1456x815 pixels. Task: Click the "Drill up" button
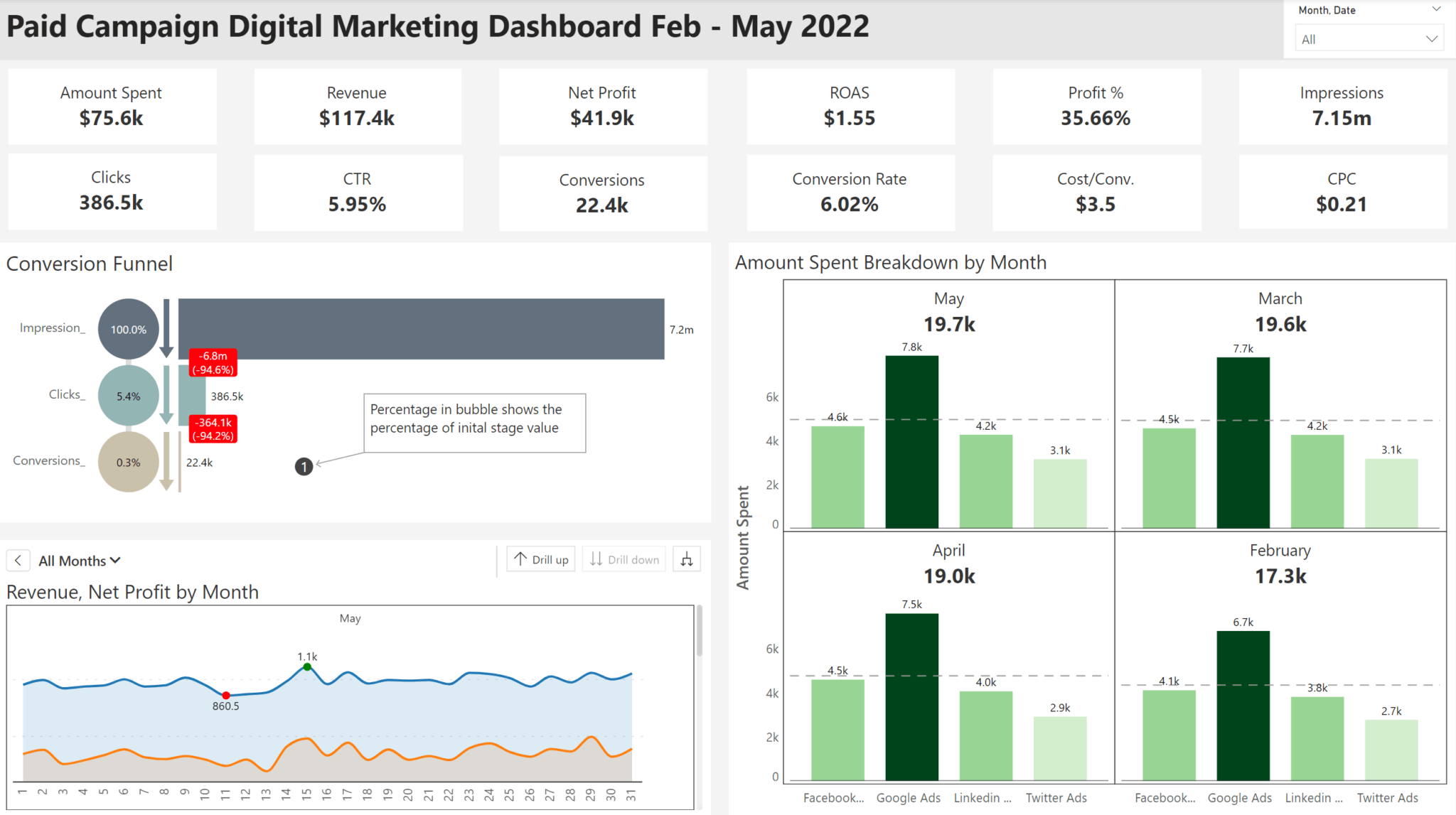click(x=540, y=559)
